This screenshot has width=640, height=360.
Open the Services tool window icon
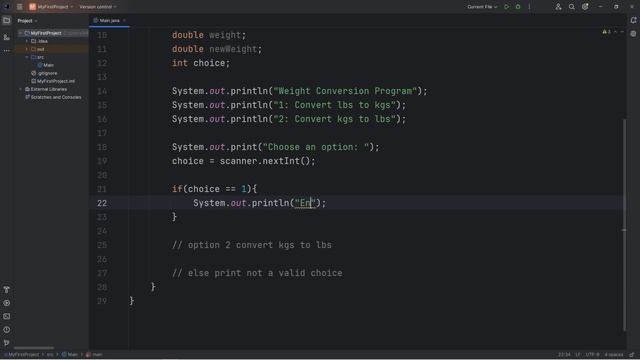pos(7,303)
